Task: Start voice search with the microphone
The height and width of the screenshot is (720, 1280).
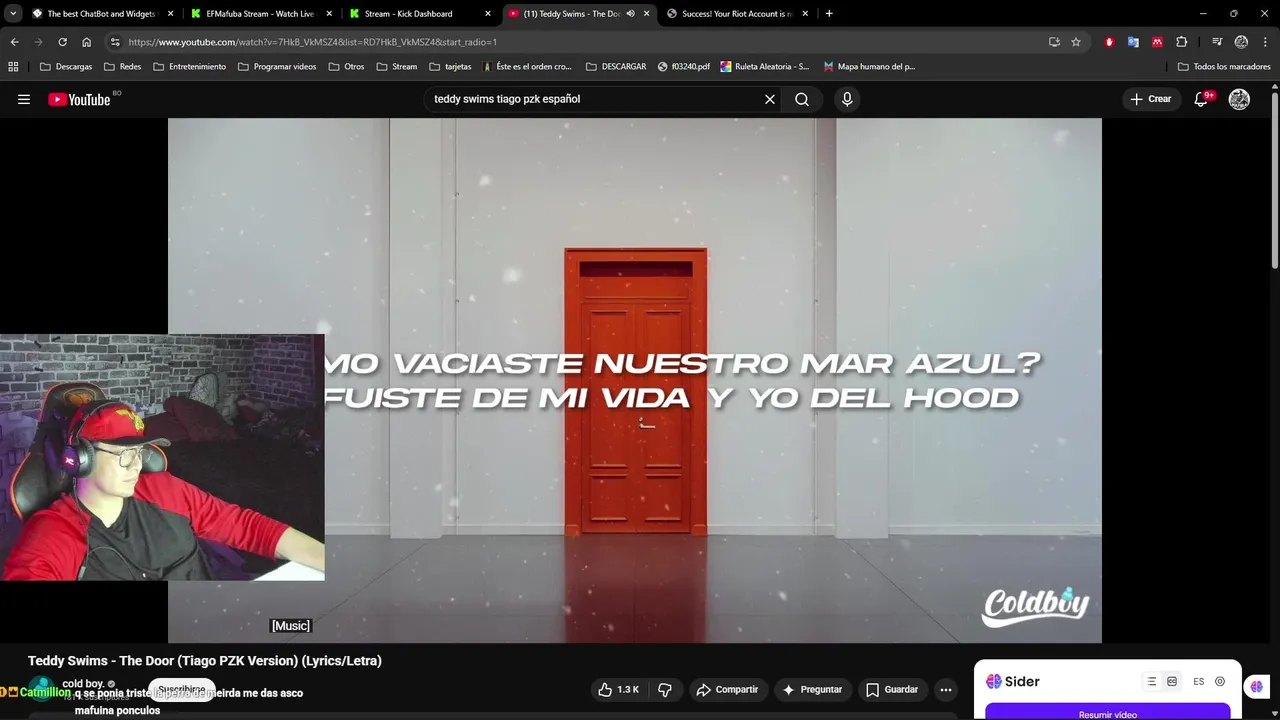Action: click(x=847, y=99)
